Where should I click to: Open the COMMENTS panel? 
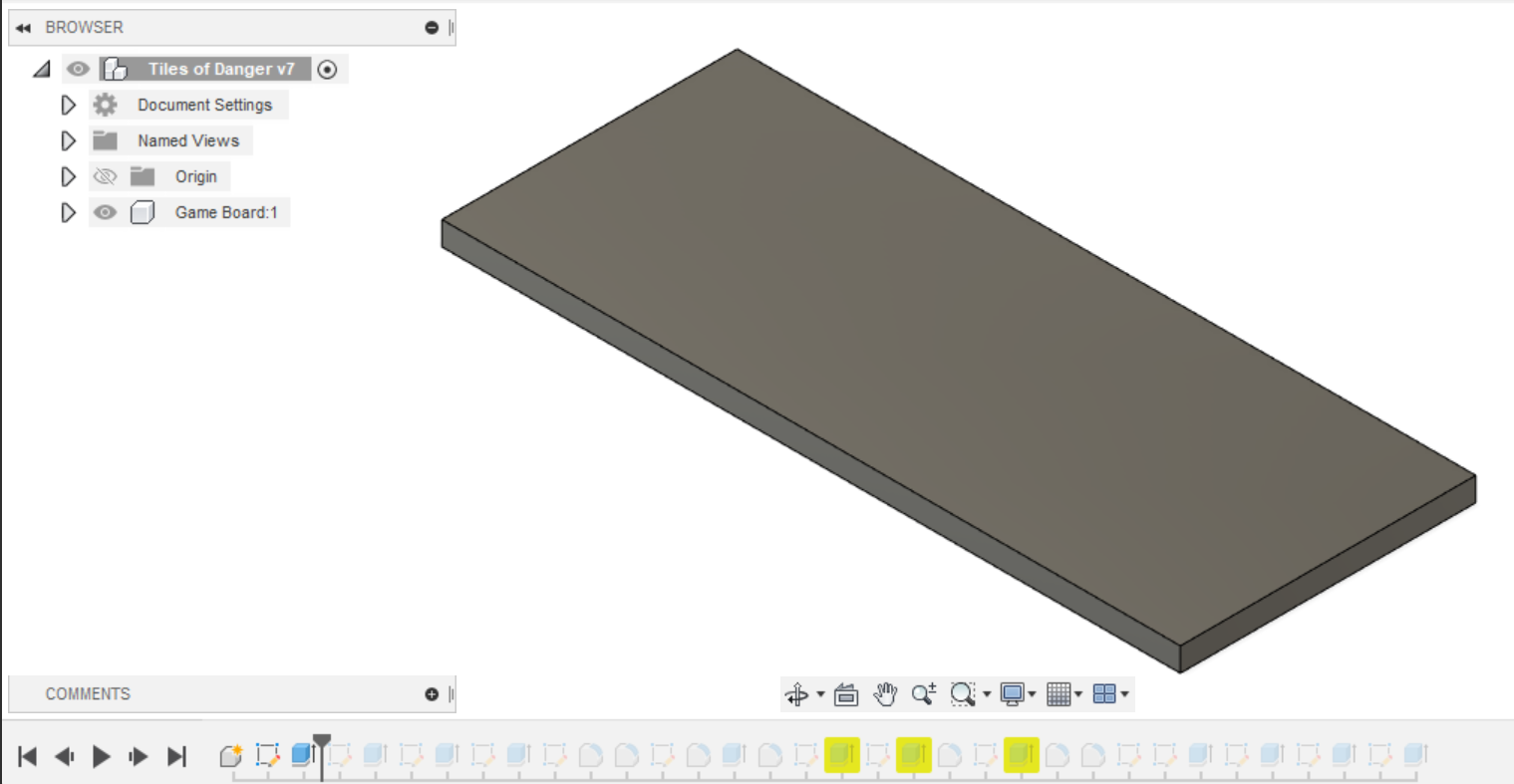90,693
